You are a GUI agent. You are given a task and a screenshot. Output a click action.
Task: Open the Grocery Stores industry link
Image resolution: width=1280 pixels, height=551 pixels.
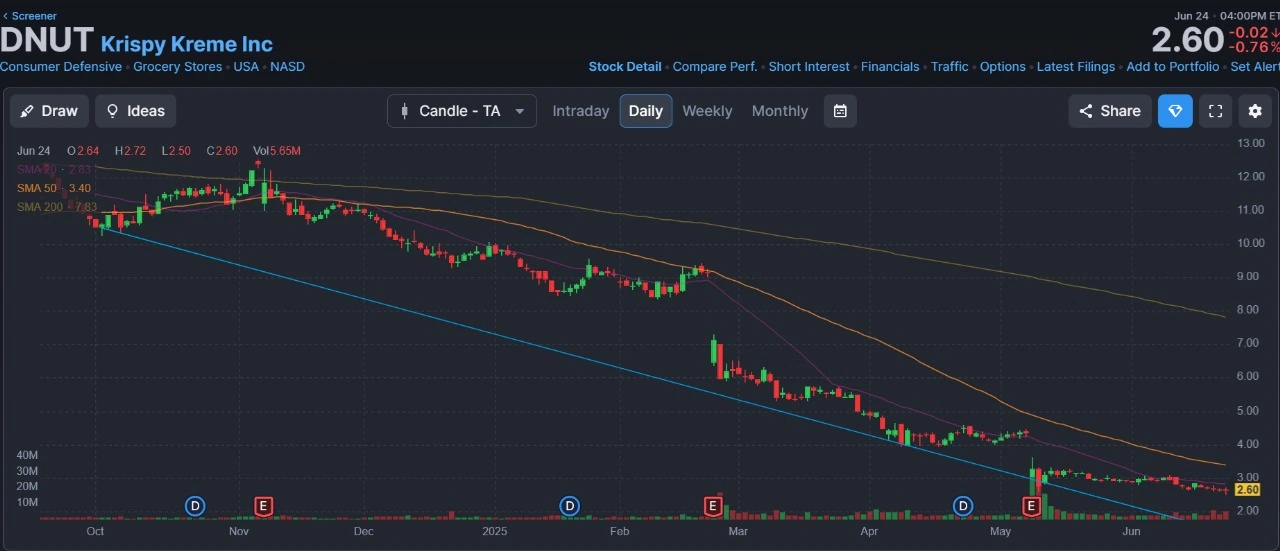tap(178, 67)
